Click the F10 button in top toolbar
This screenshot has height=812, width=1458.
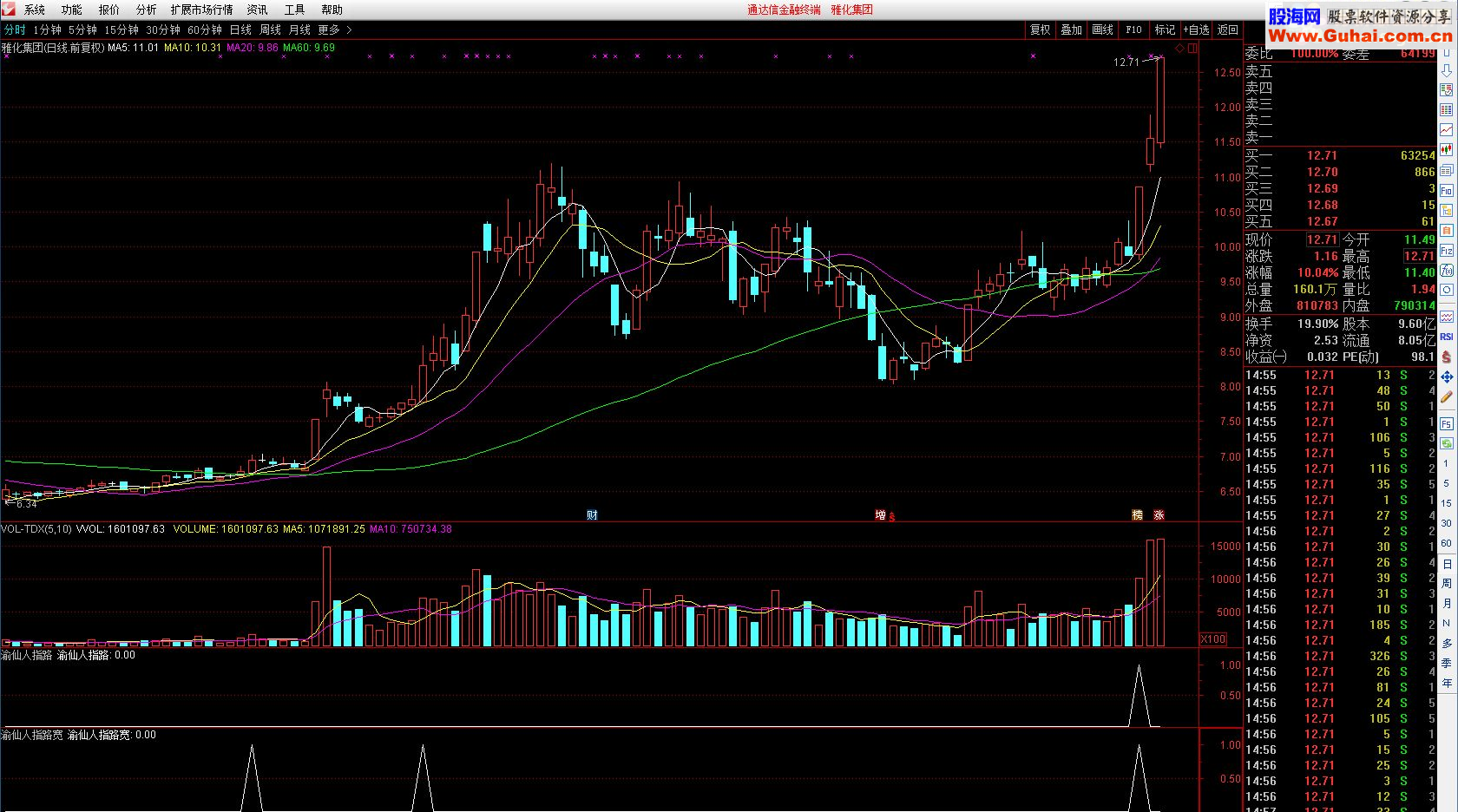tap(1134, 29)
